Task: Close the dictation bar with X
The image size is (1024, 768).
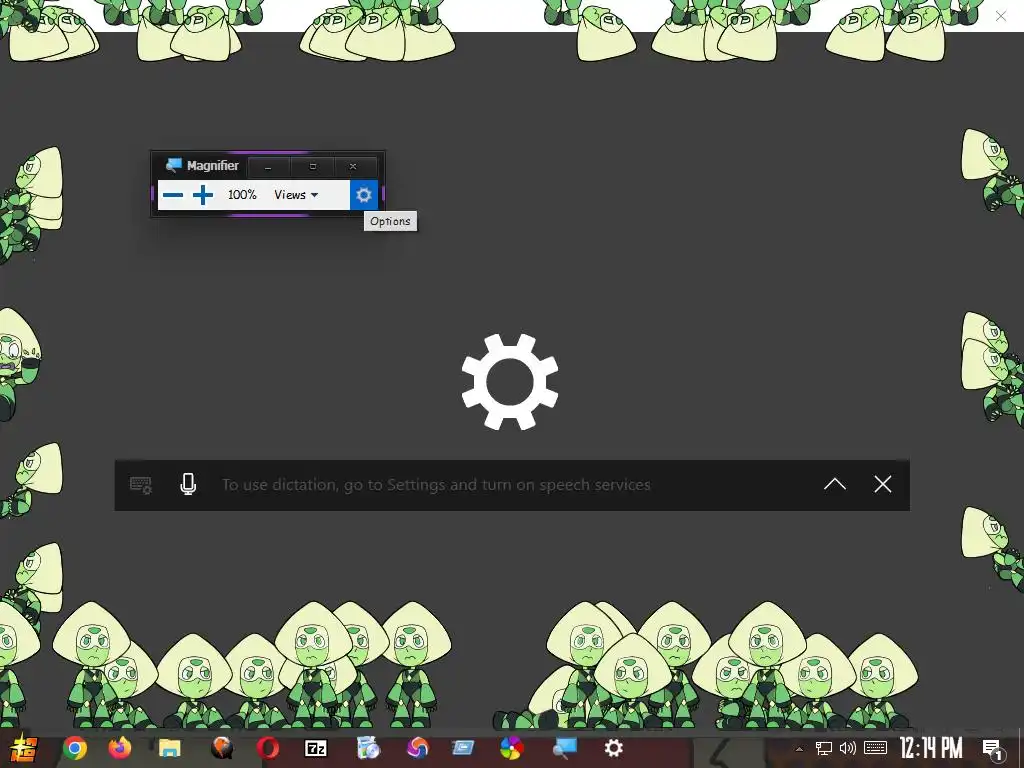Action: pyautogui.click(x=883, y=484)
